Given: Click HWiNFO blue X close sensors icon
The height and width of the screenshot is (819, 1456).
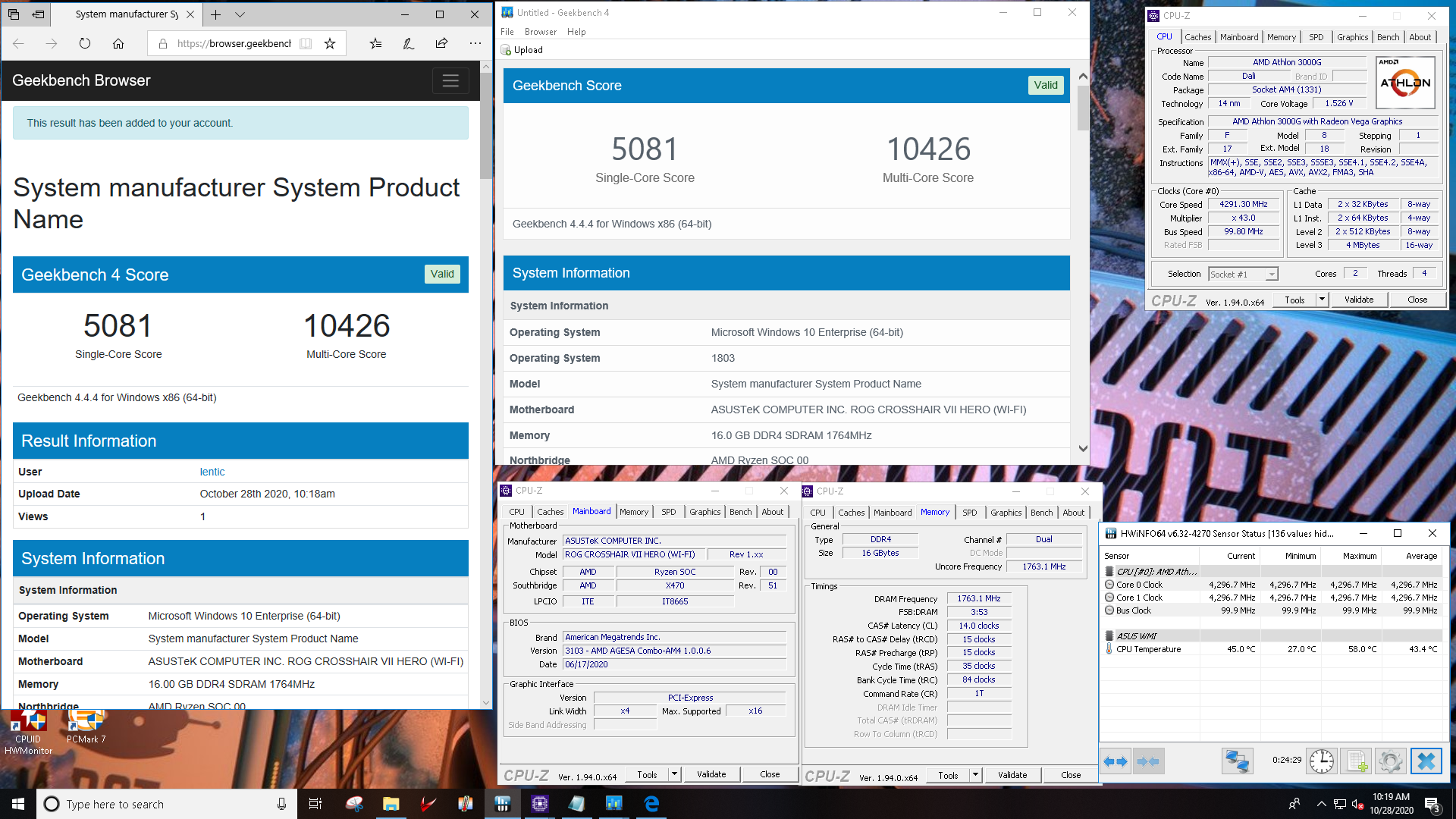Looking at the screenshot, I should [1426, 761].
